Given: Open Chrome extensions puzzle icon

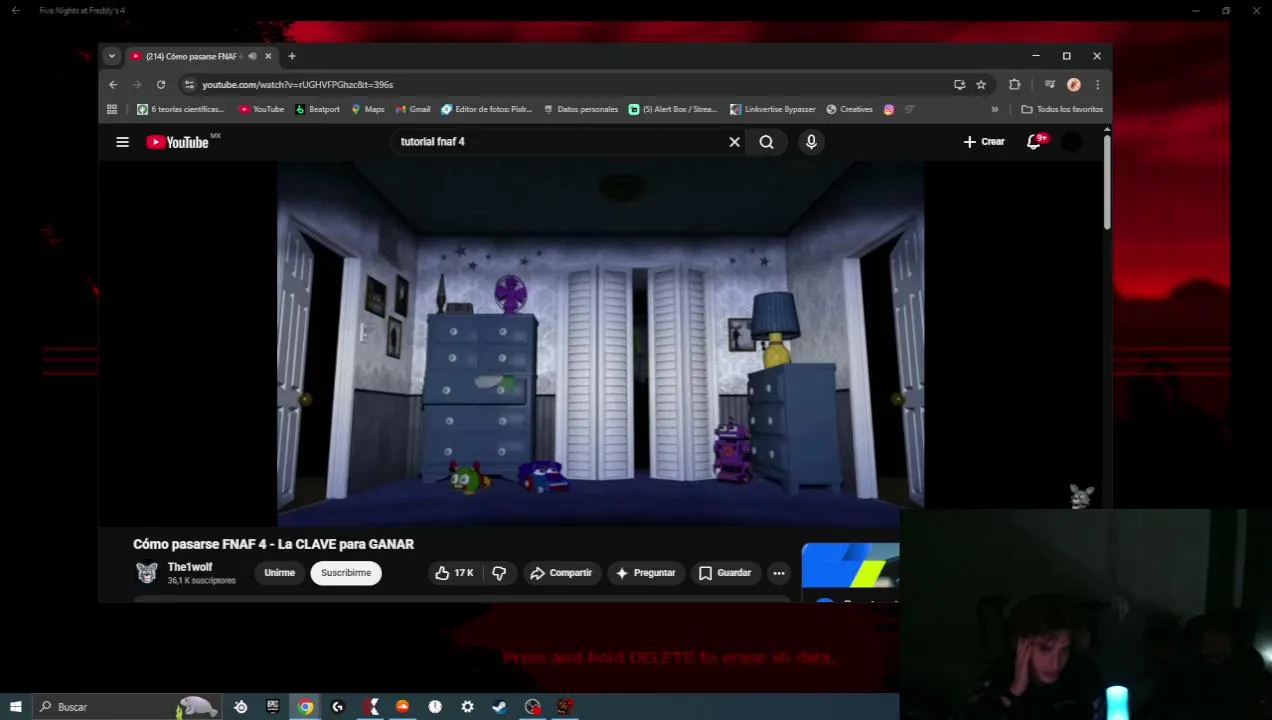Looking at the screenshot, I should click(1014, 85).
